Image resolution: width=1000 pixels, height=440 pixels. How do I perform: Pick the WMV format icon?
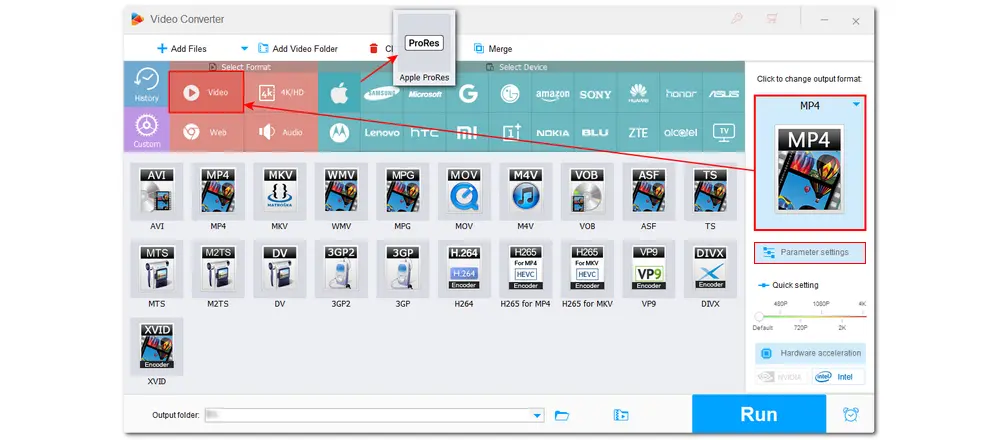341,191
